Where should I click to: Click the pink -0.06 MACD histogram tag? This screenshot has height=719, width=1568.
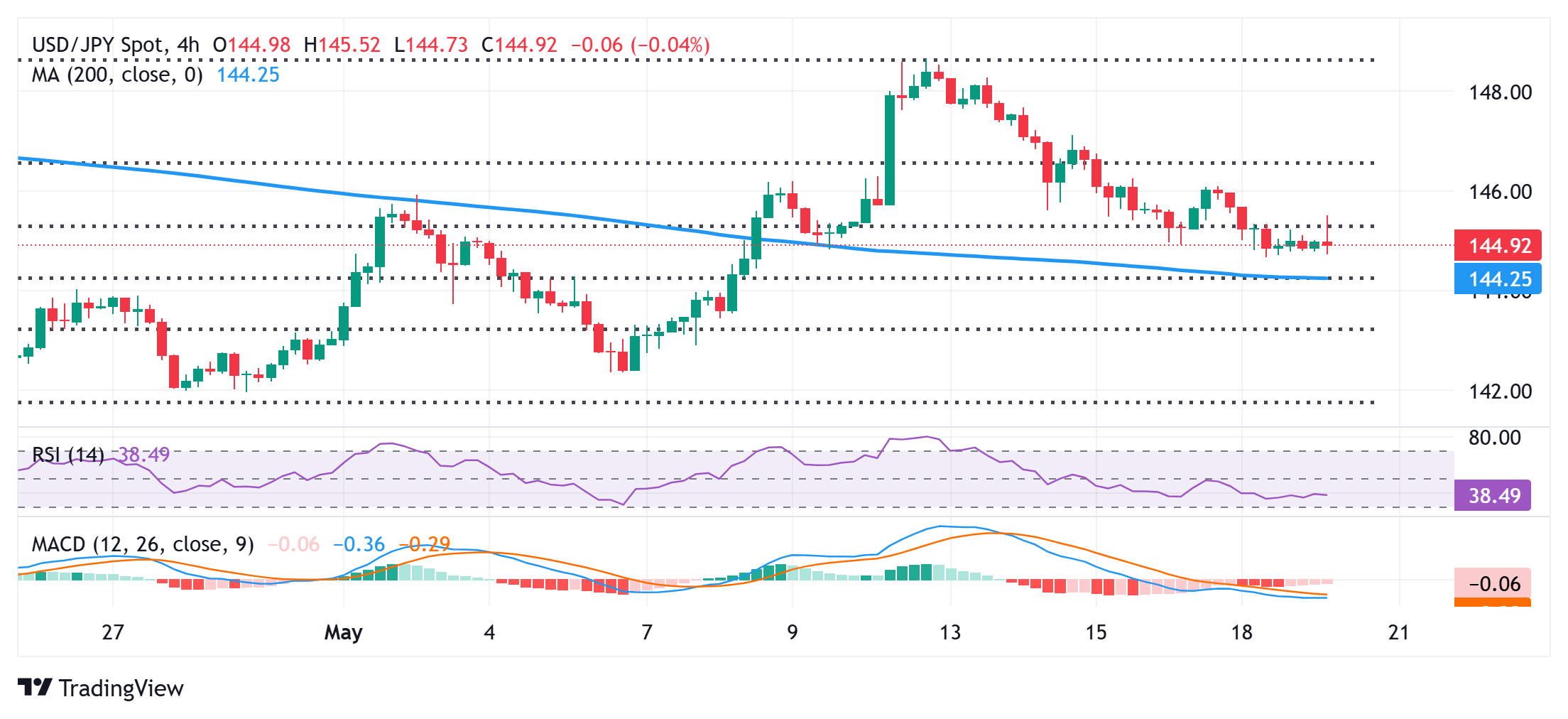coord(1493,584)
